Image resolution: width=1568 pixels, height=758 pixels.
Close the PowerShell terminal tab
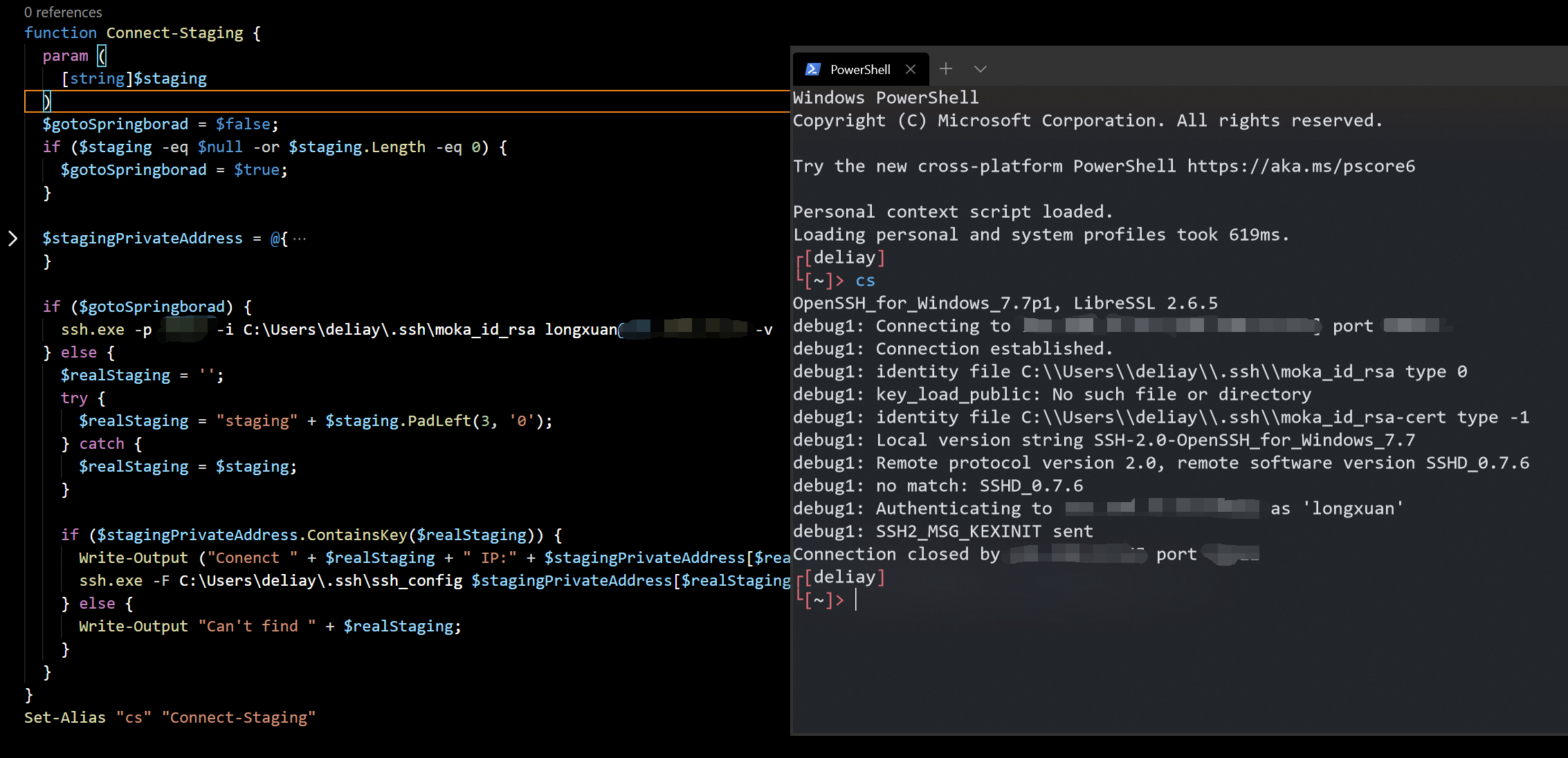911,68
